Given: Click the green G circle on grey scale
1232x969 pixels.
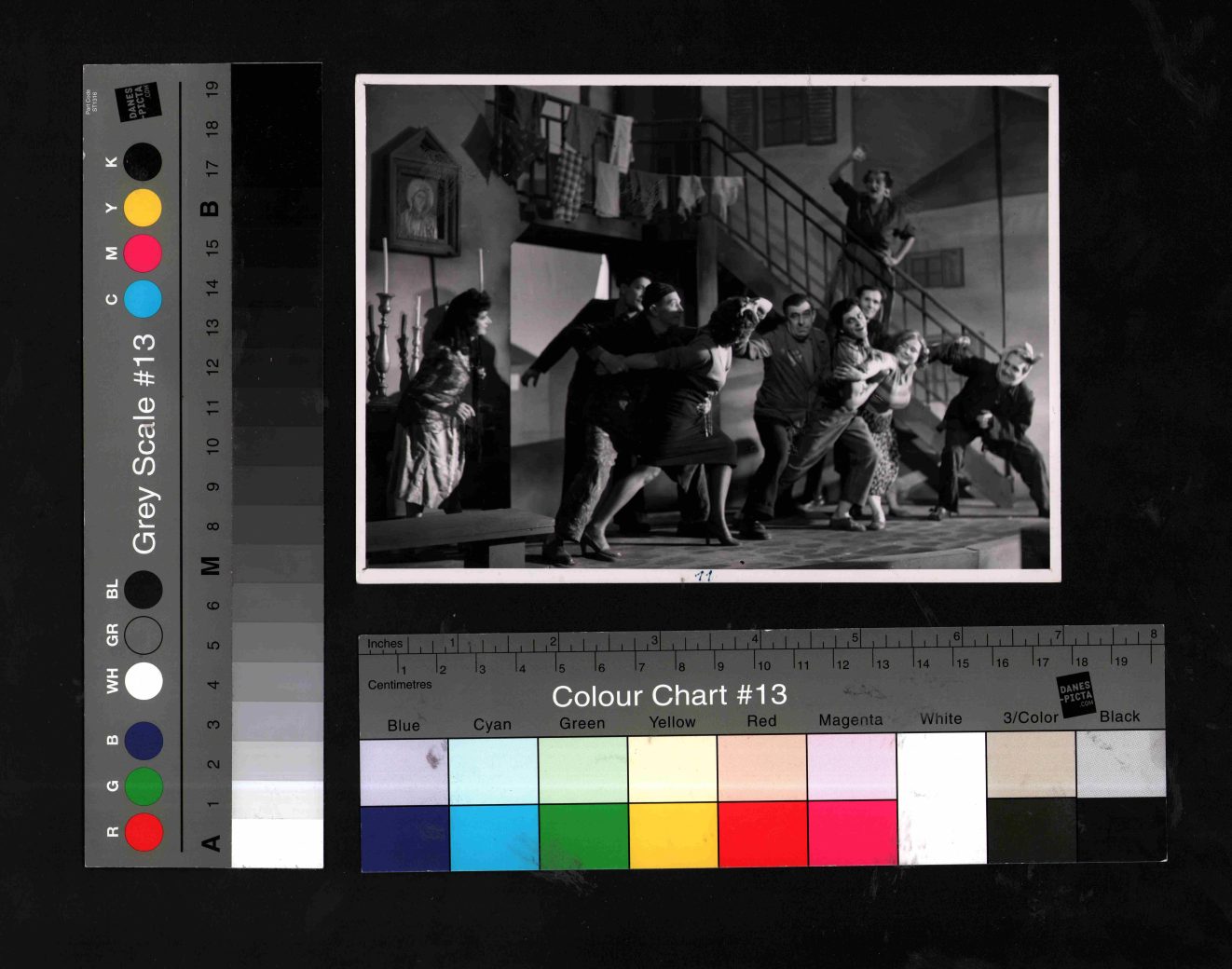Looking at the screenshot, I should pyautogui.click(x=144, y=786).
